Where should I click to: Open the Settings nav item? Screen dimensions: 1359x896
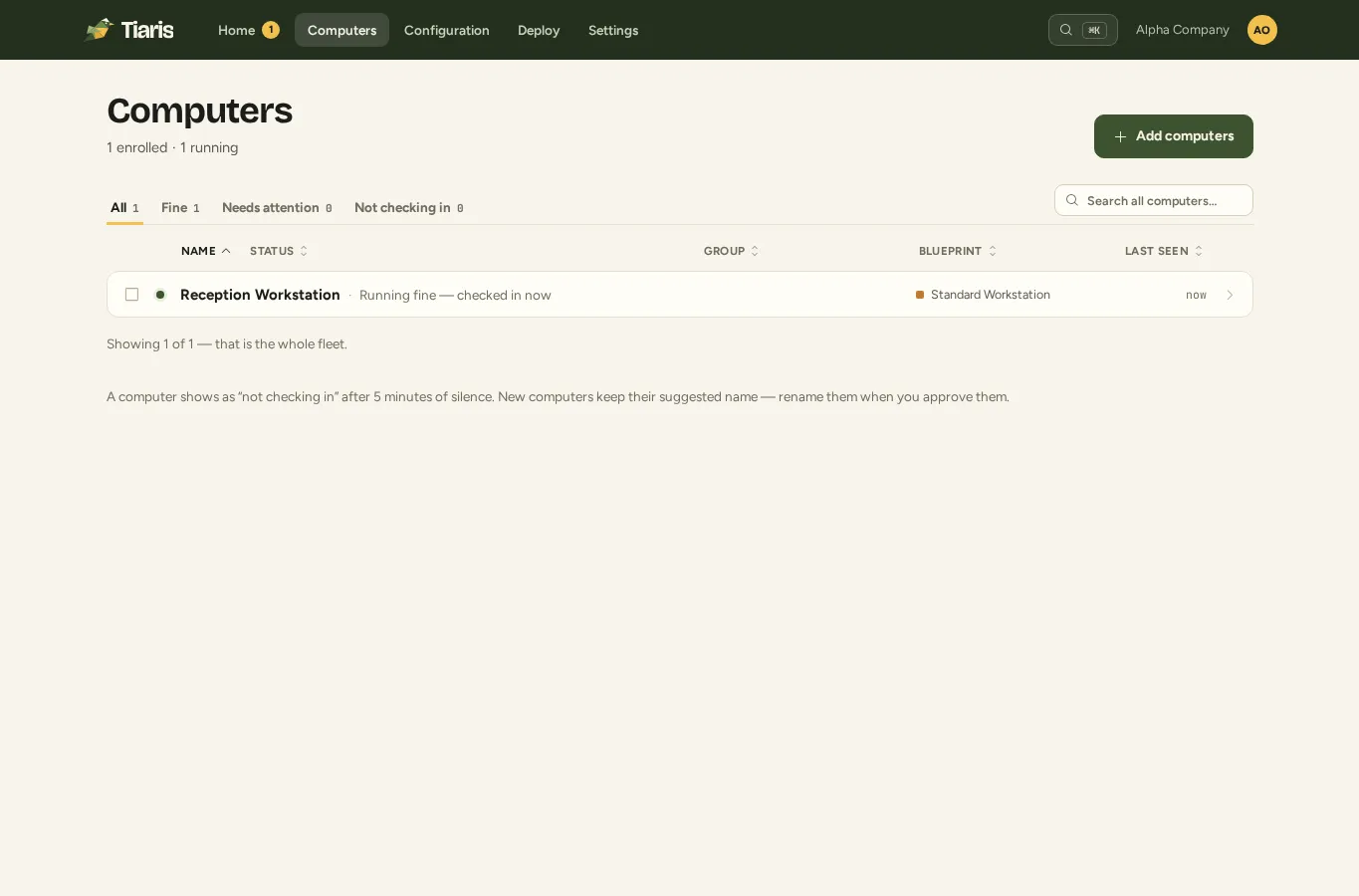click(x=613, y=30)
